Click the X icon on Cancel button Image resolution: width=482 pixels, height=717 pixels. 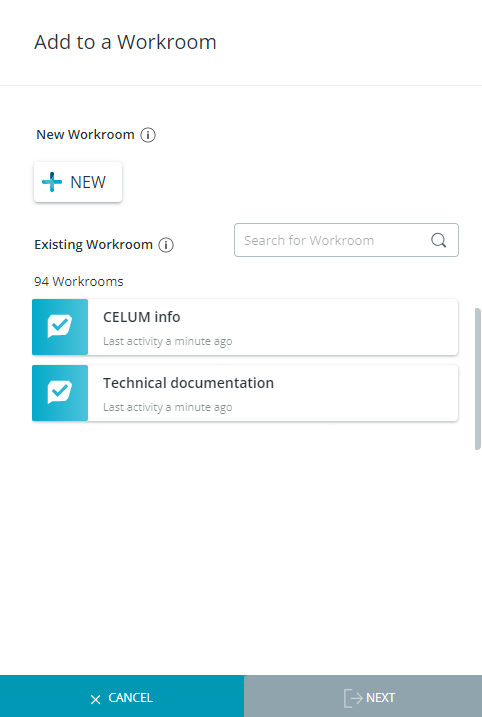coord(95,699)
